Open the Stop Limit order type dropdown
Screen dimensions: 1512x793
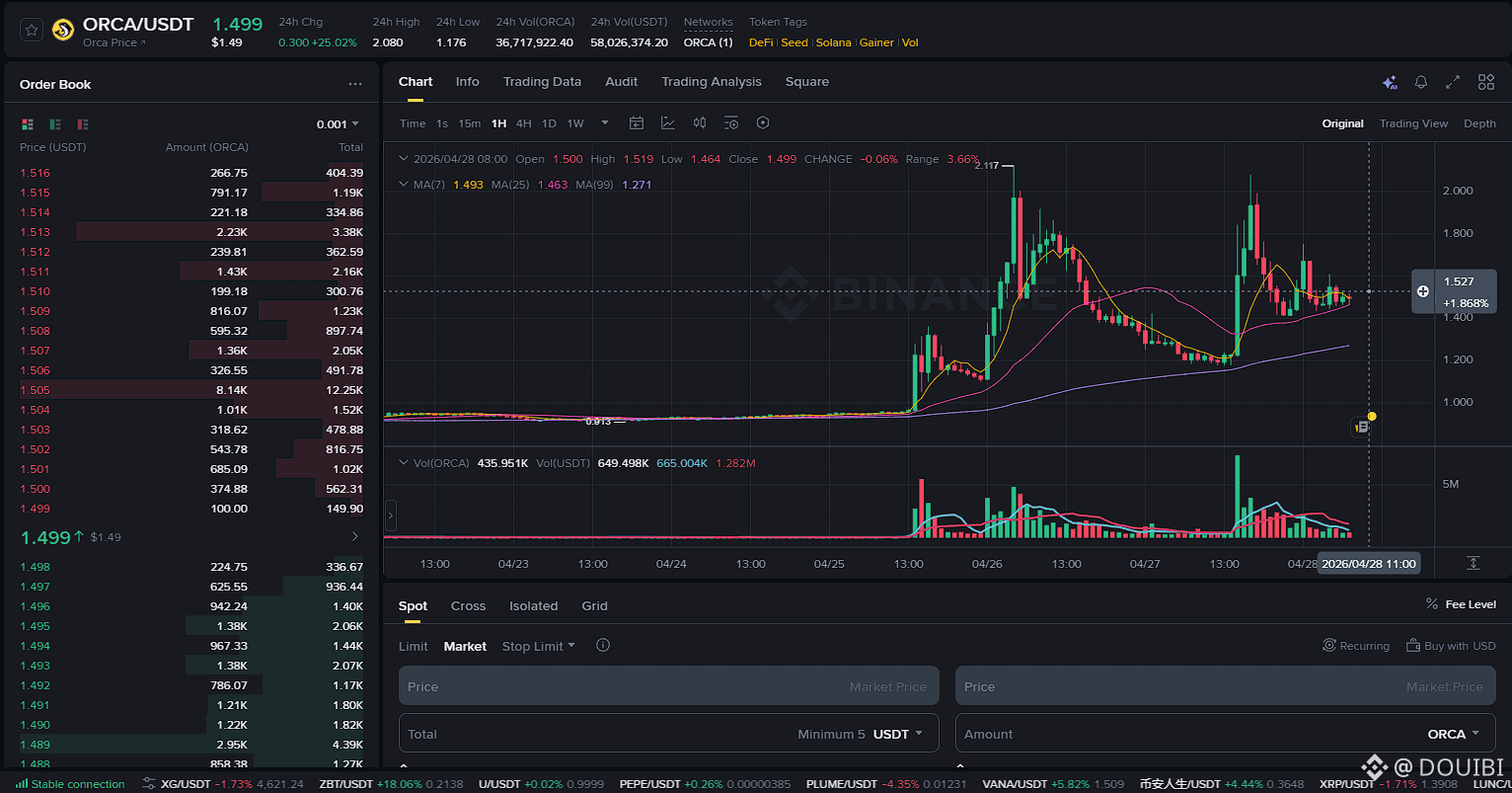tap(538, 646)
